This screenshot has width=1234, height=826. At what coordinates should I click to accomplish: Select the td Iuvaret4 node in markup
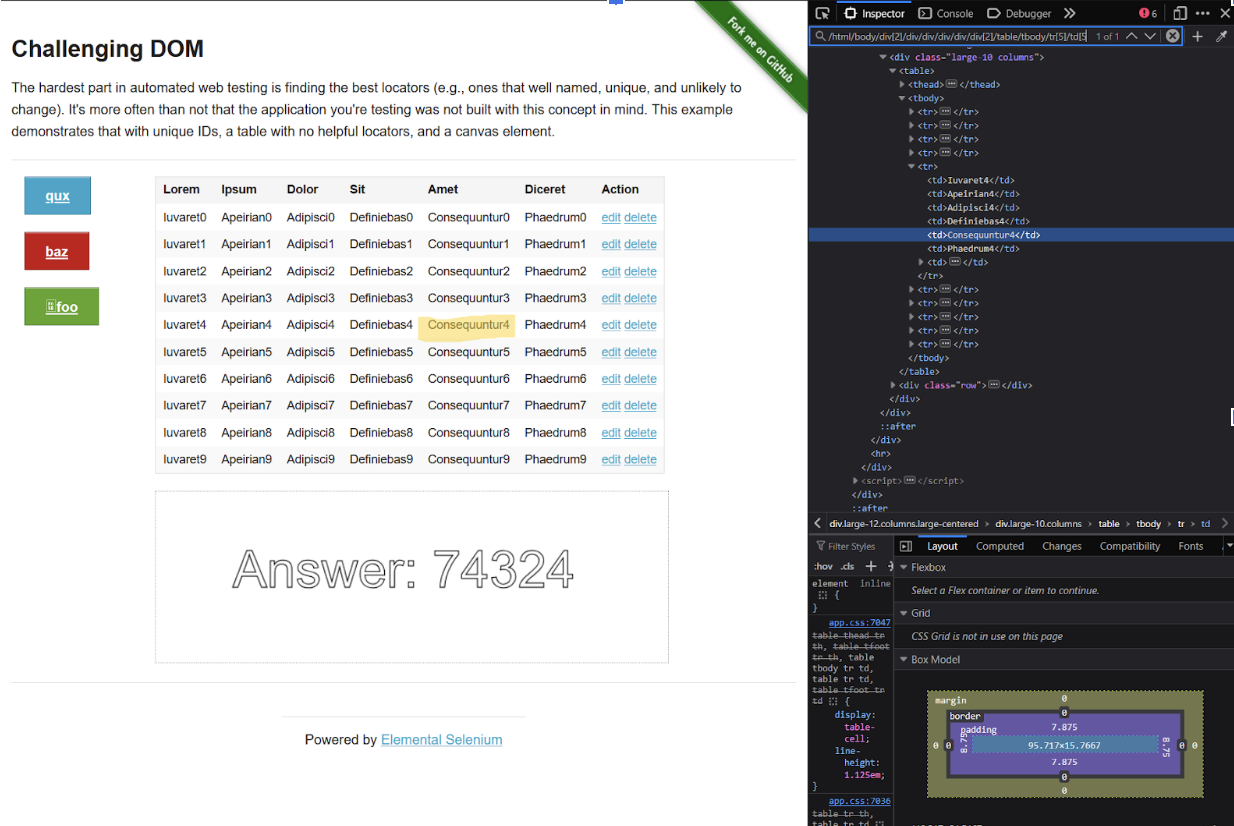click(x=972, y=180)
